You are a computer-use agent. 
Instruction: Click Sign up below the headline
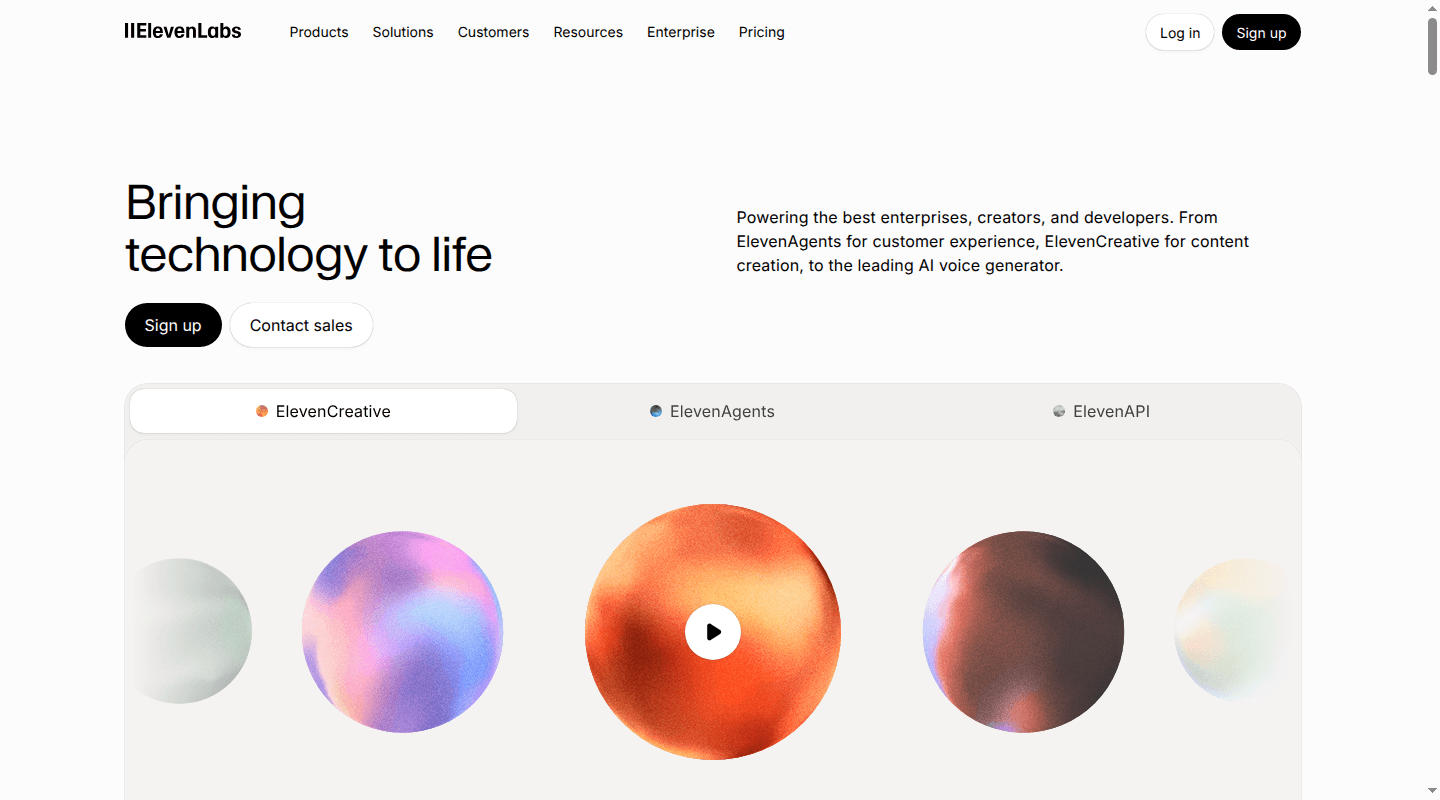(x=173, y=325)
